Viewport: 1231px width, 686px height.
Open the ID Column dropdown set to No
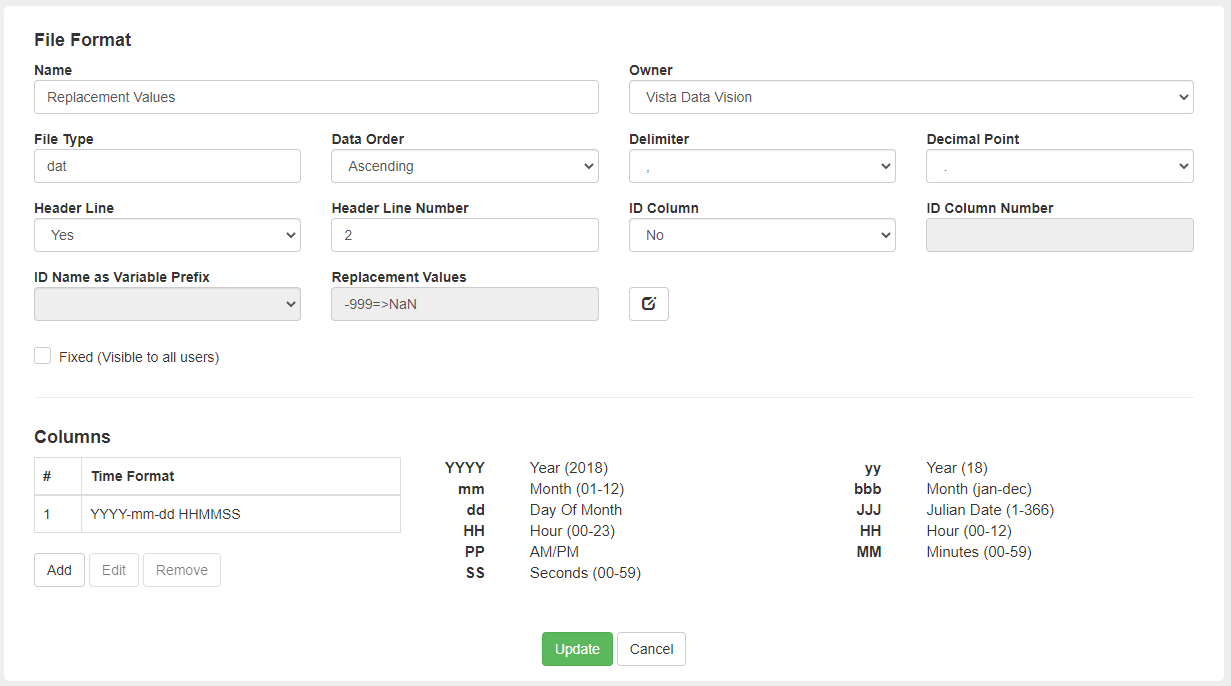click(x=762, y=235)
